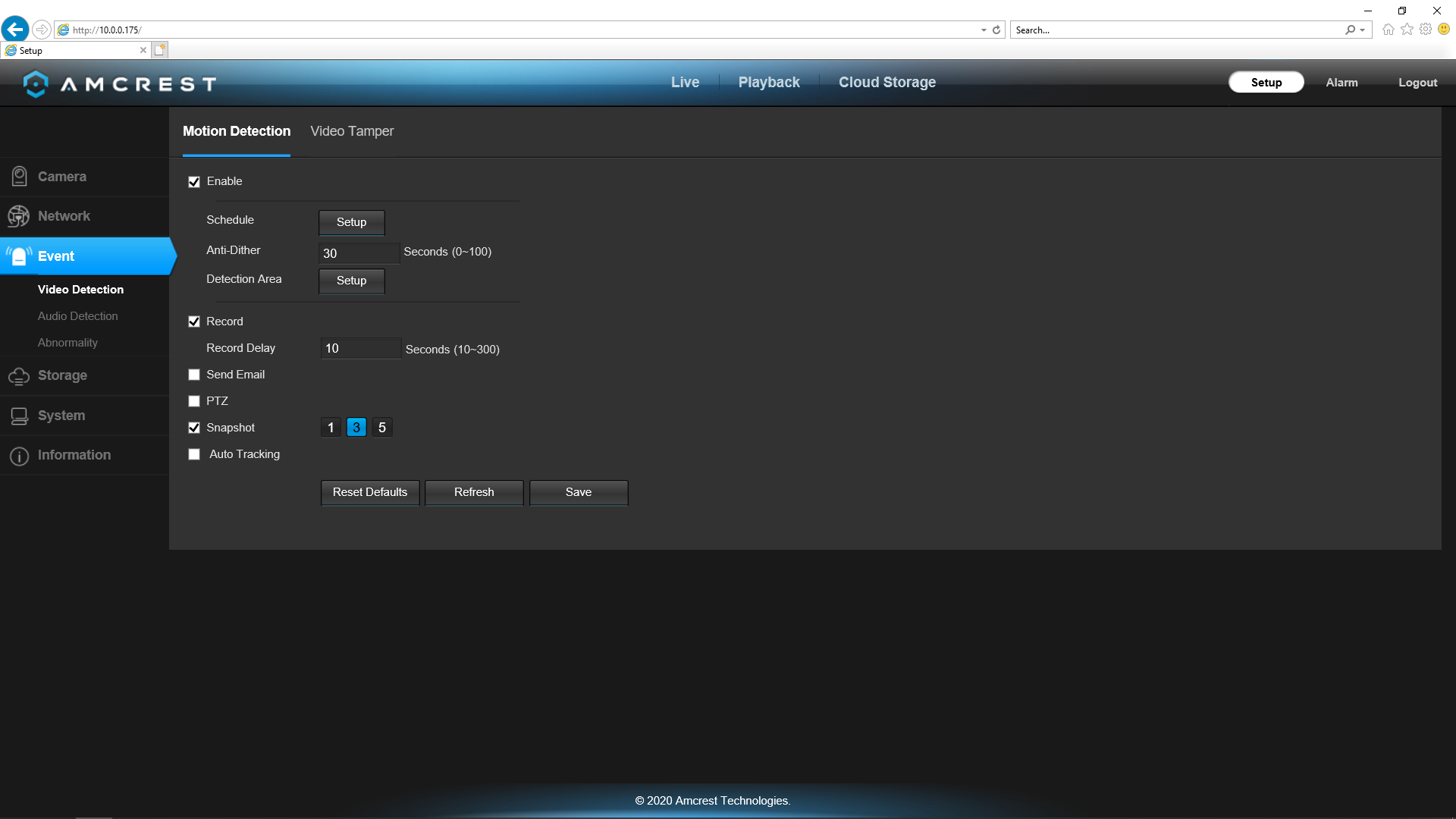Switch to the Video Tamper tab
Image resolution: width=1456 pixels, height=819 pixels.
(352, 131)
